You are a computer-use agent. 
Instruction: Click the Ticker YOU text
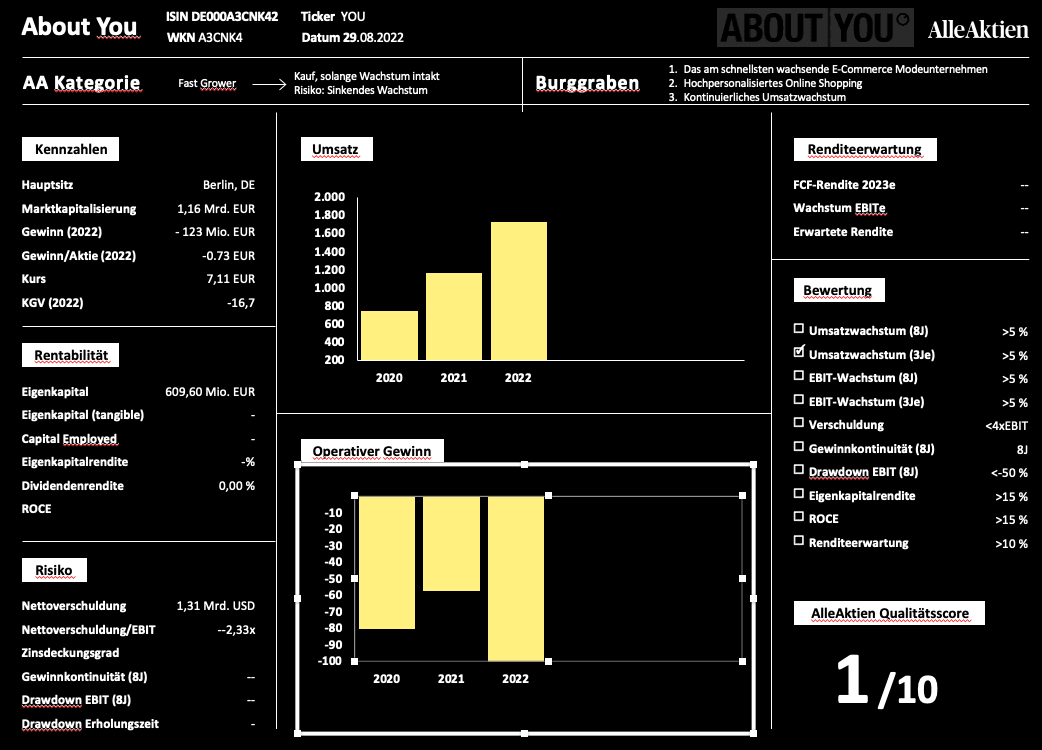click(x=333, y=17)
